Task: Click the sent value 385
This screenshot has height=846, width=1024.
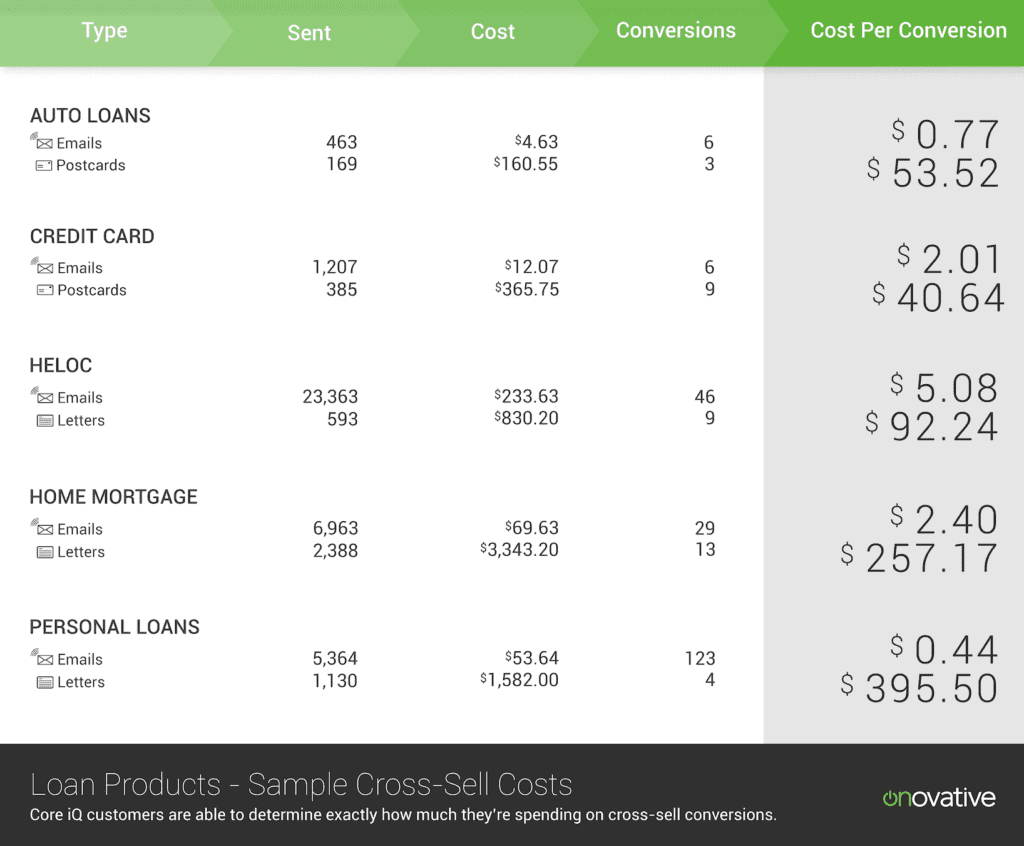Action: [x=342, y=289]
